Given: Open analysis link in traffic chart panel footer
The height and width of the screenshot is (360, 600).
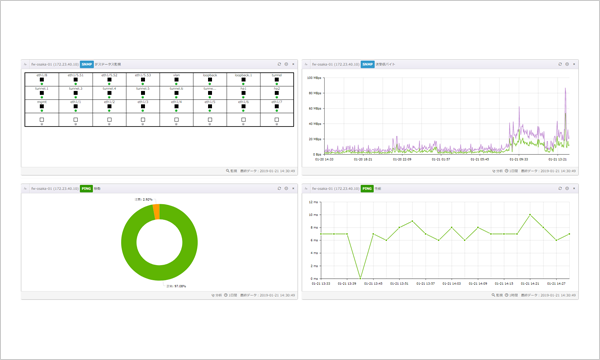Looking at the screenshot, I should (x=497, y=171).
